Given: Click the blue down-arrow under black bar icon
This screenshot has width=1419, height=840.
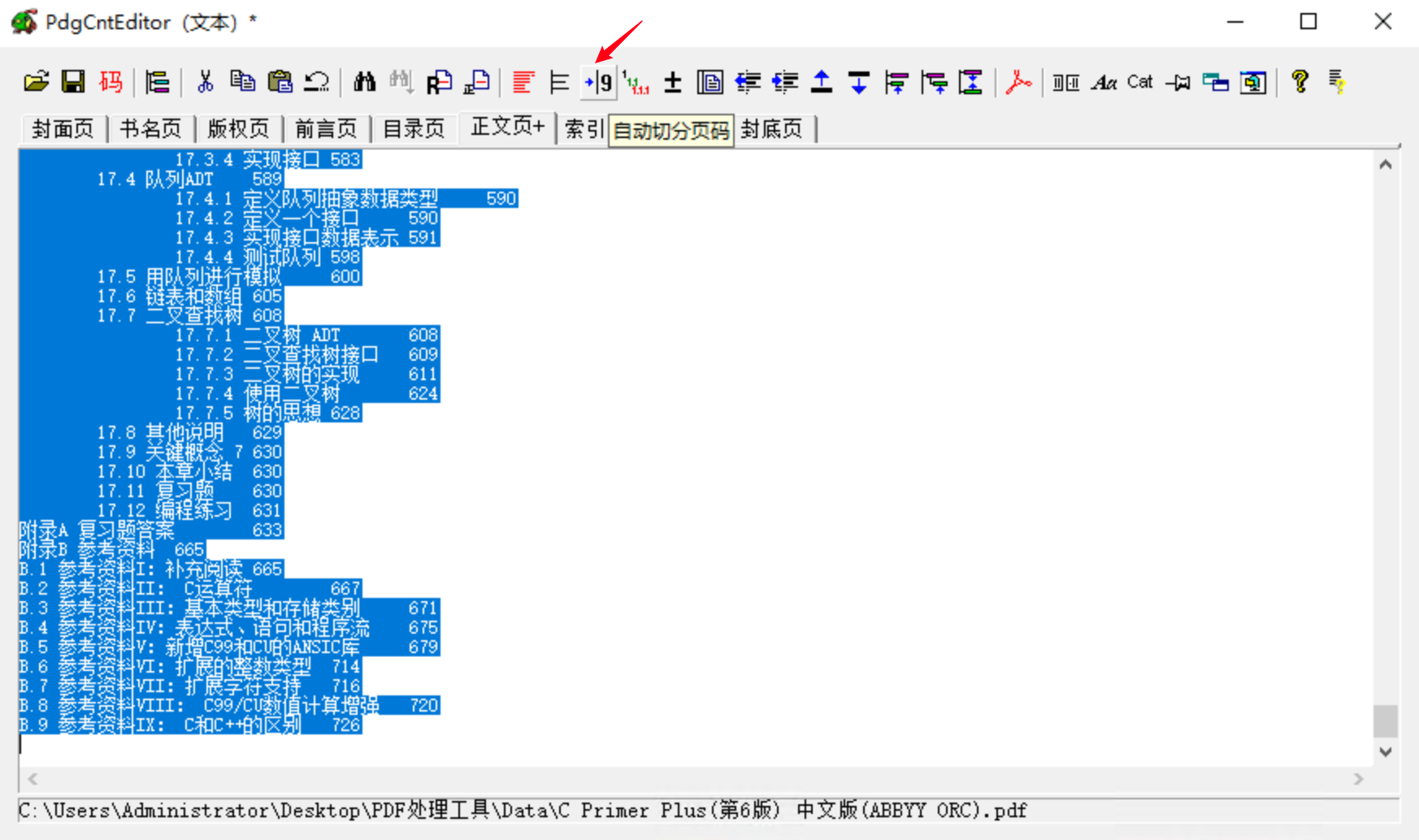Looking at the screenshot, I should (x=859, y=82).
